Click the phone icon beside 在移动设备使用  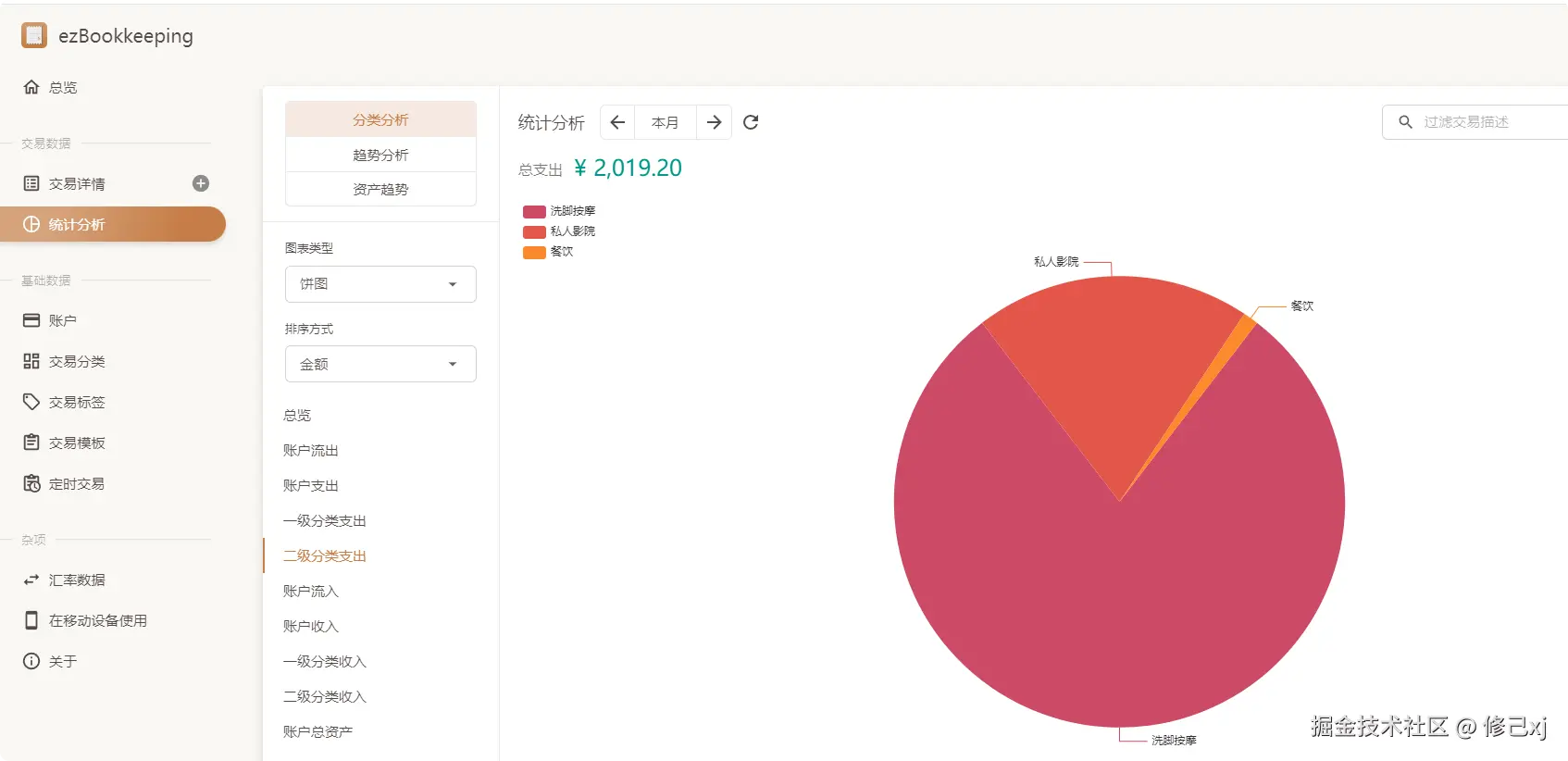click(31, 620)
